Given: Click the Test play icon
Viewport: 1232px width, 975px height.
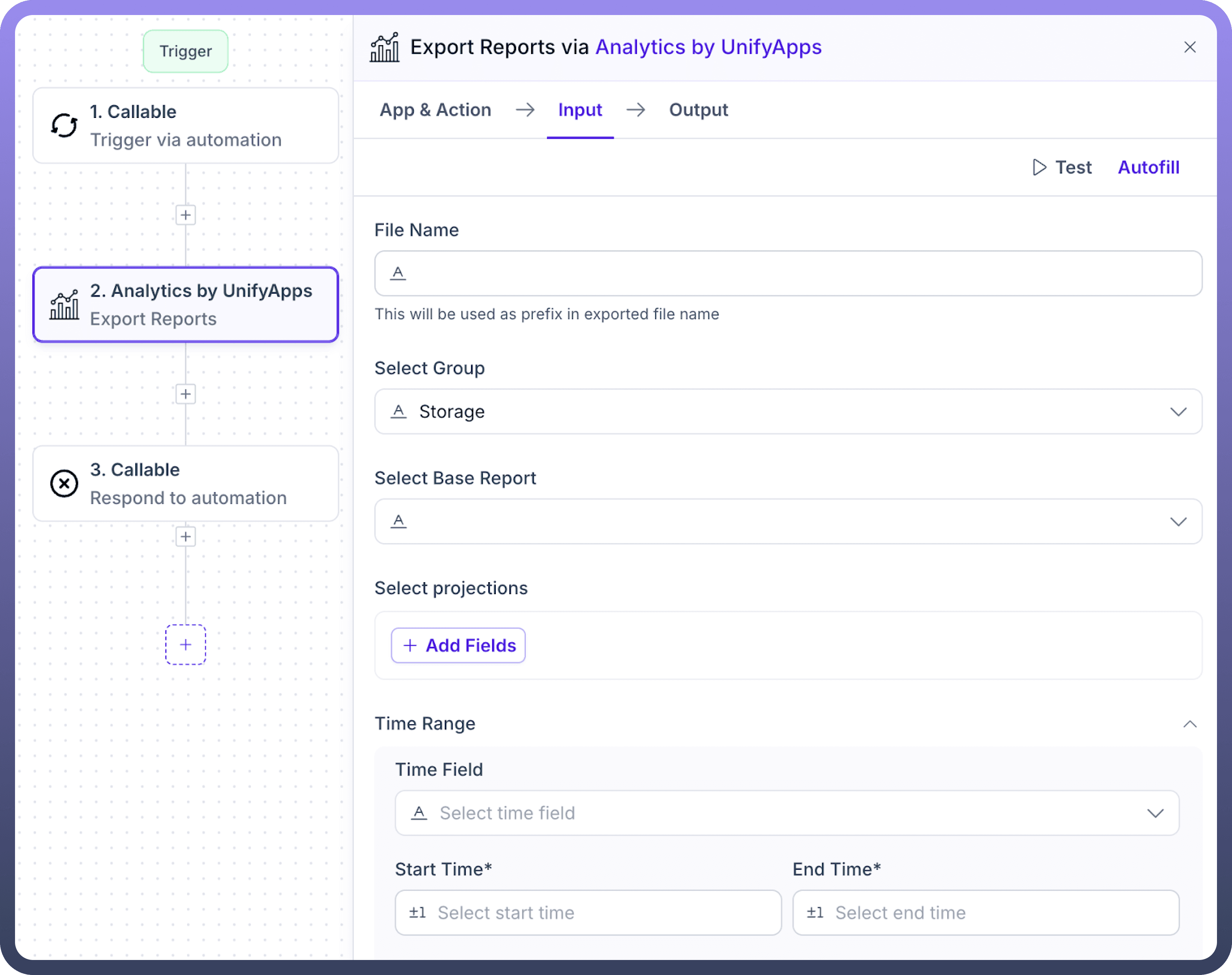Looking at the screenshot, I should point(1039,167).
